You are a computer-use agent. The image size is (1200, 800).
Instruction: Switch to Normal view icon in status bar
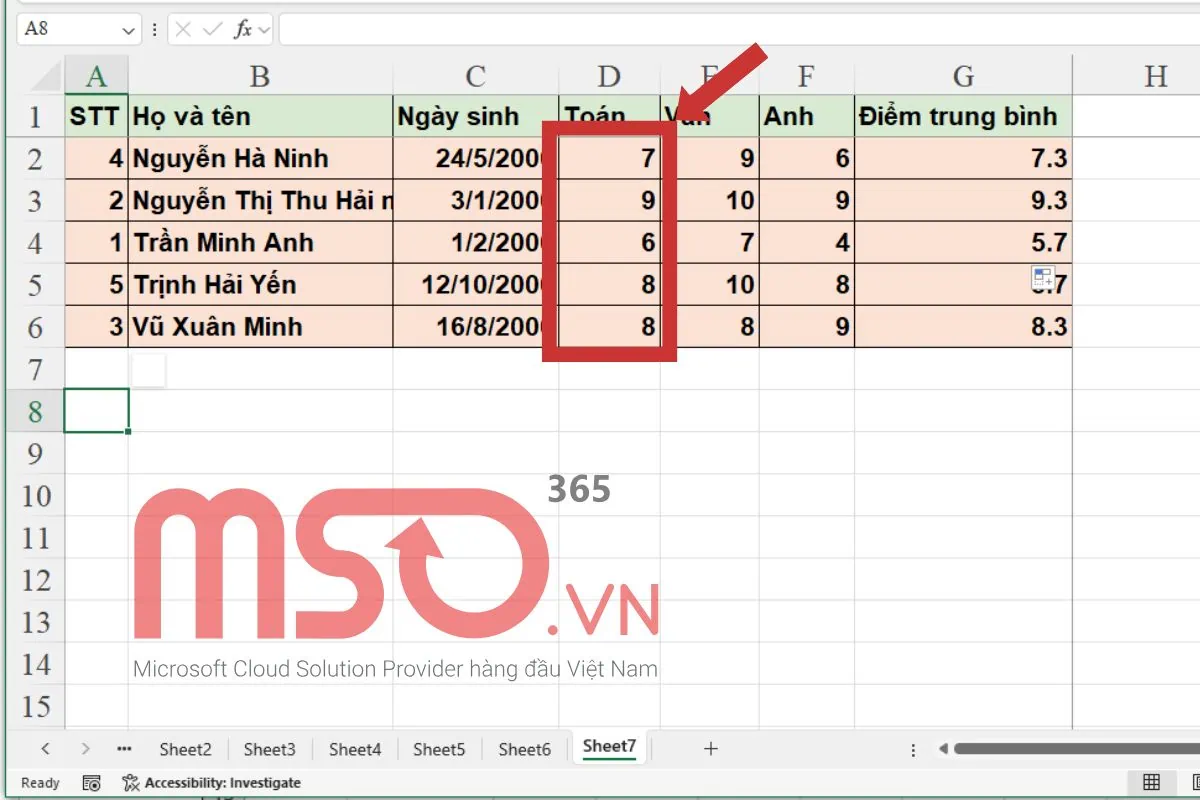pyautogui.click(x=1151, y=782)
